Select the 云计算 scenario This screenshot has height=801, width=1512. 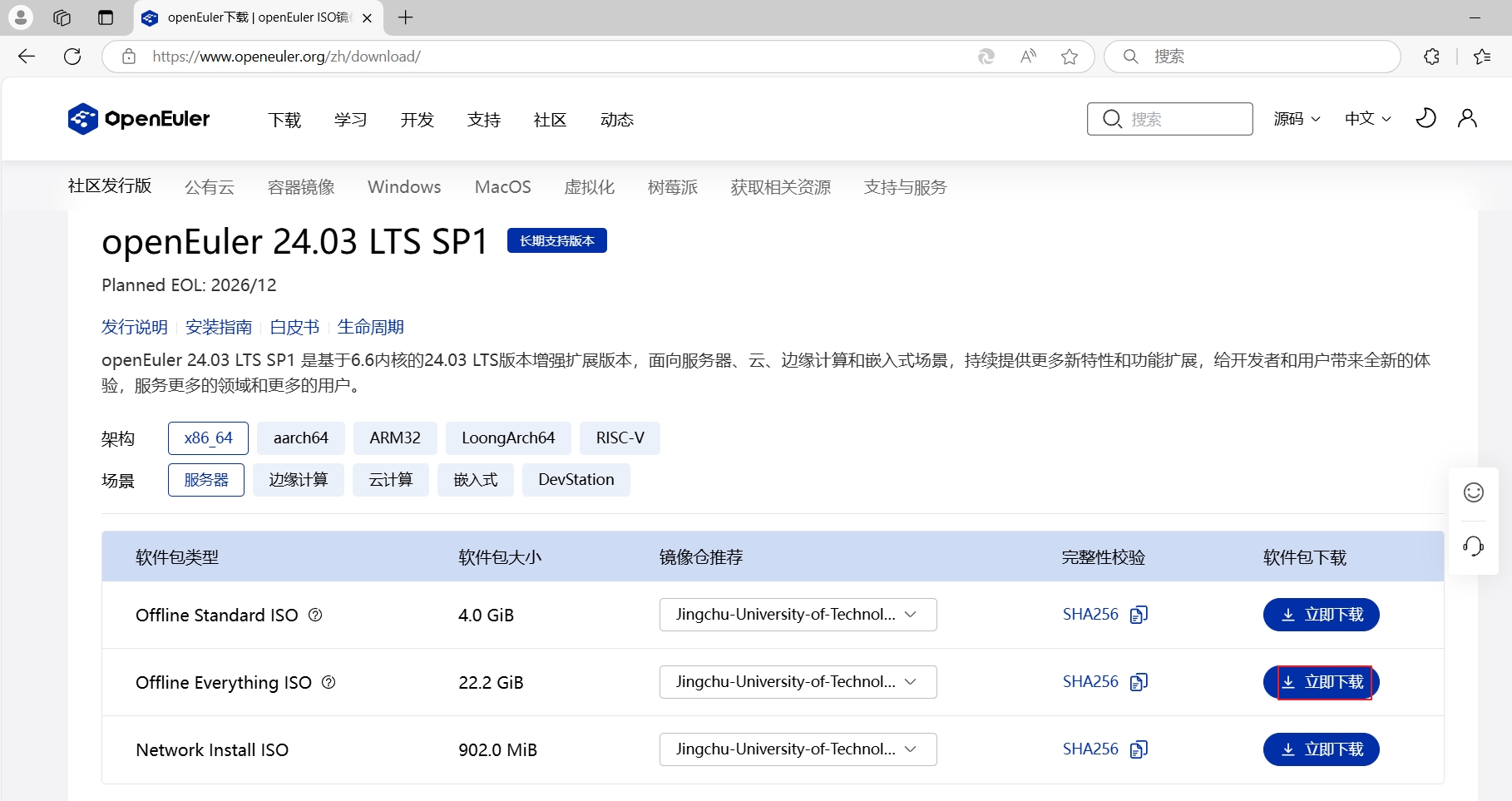(391, 480)
